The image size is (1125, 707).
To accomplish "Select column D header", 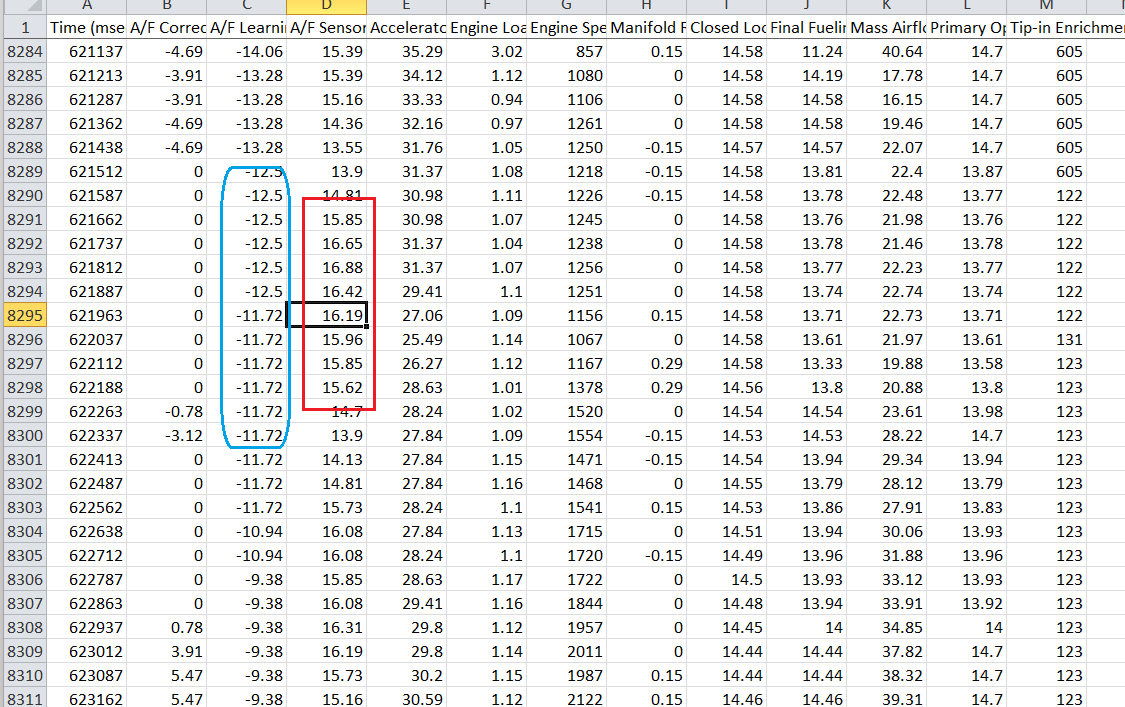I will click(326, 7).
